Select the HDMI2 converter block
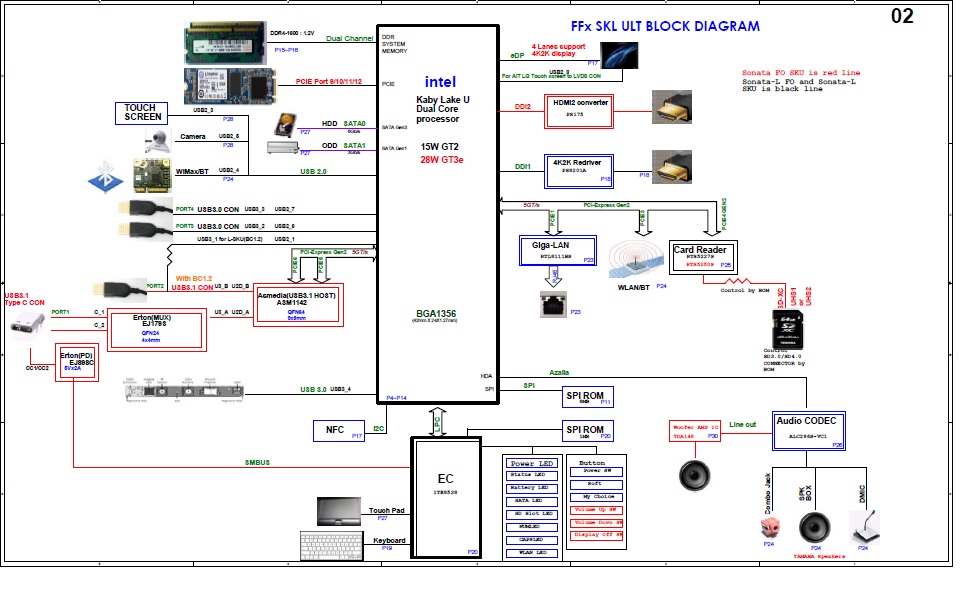Screen dimensions: 964x602 coord(579,111)
